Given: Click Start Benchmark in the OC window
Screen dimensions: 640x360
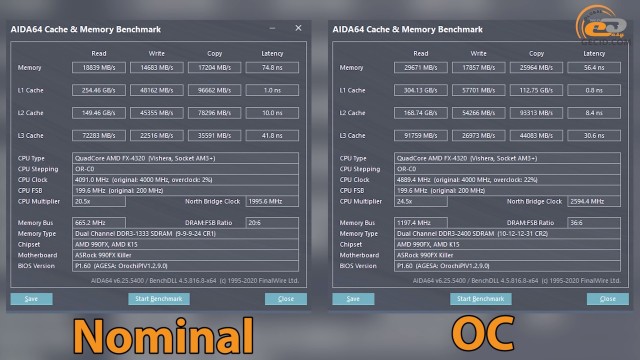Looking at the screenshot, I should tap(480, 299).
